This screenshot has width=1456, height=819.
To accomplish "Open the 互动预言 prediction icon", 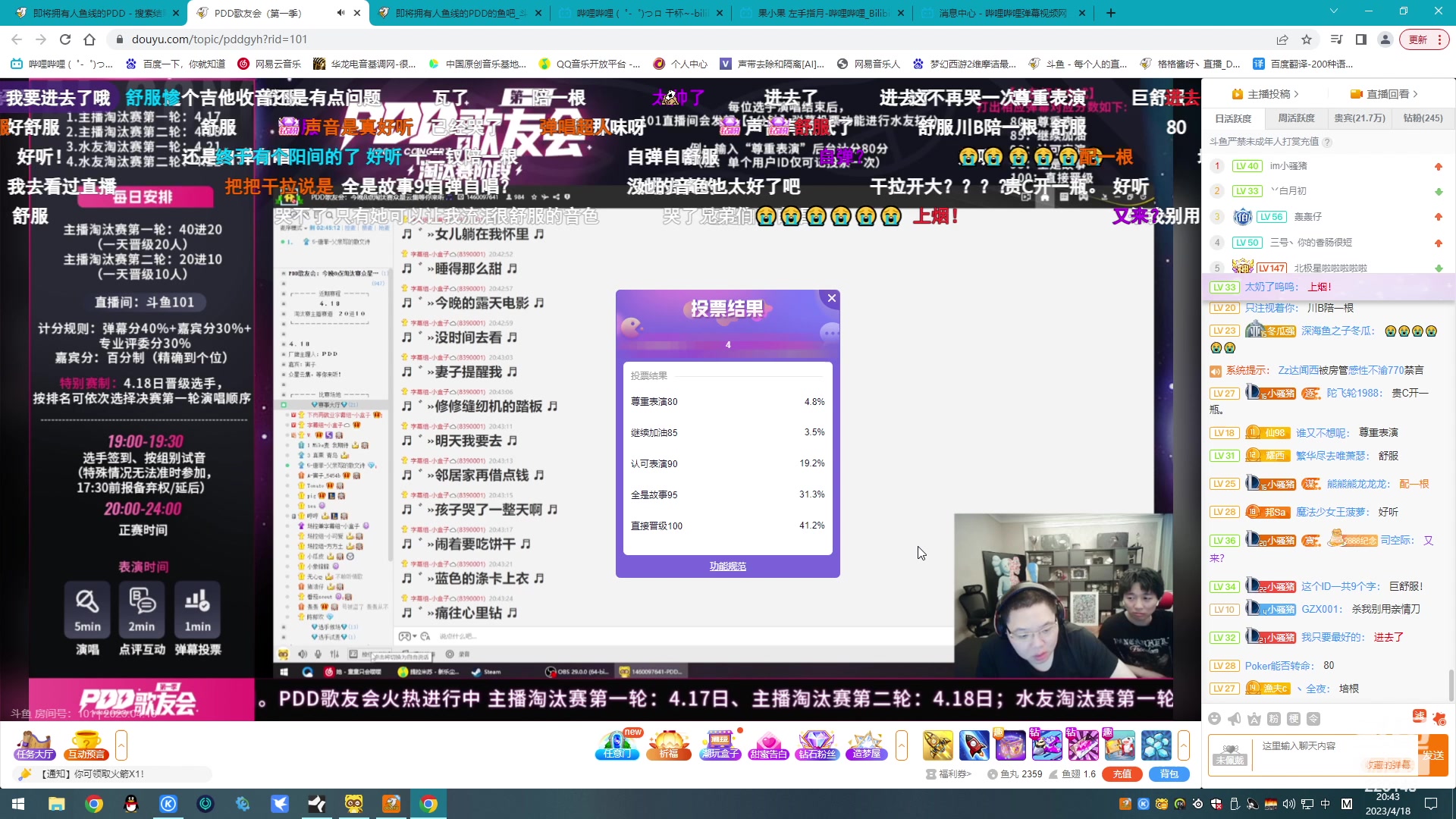I will (x=86, y=745).
